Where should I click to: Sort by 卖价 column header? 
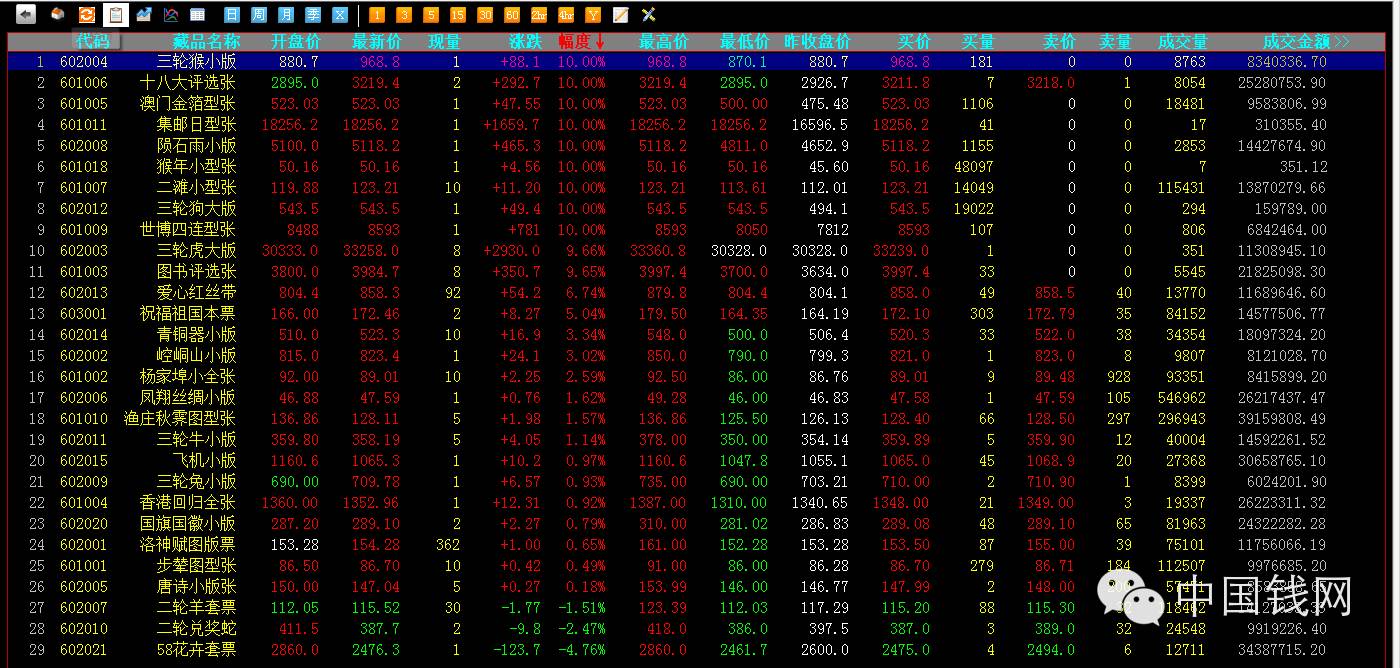(x=1060, y=42)
